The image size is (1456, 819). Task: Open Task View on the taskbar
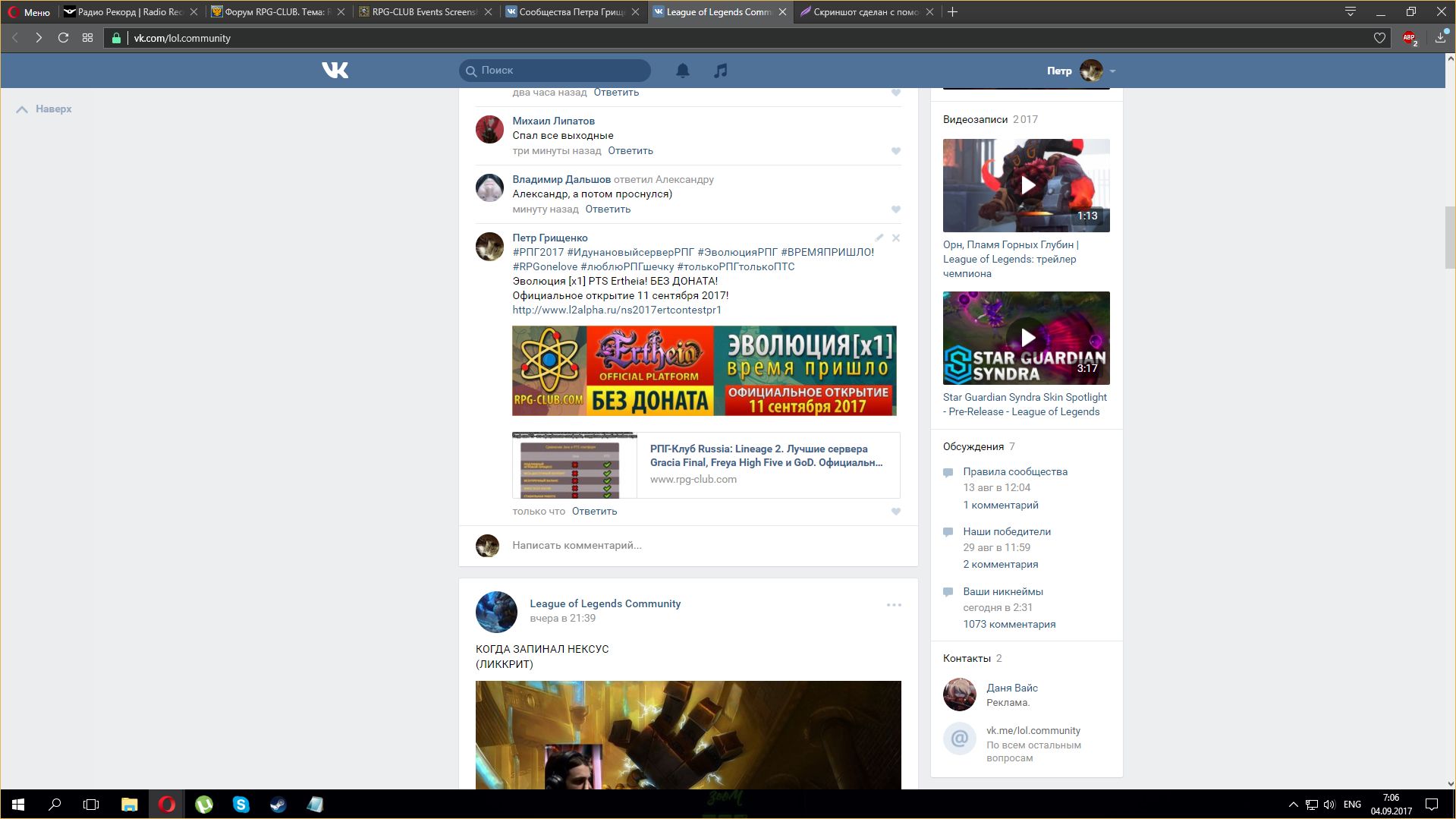pyautogui.click(x=91, y=804)
